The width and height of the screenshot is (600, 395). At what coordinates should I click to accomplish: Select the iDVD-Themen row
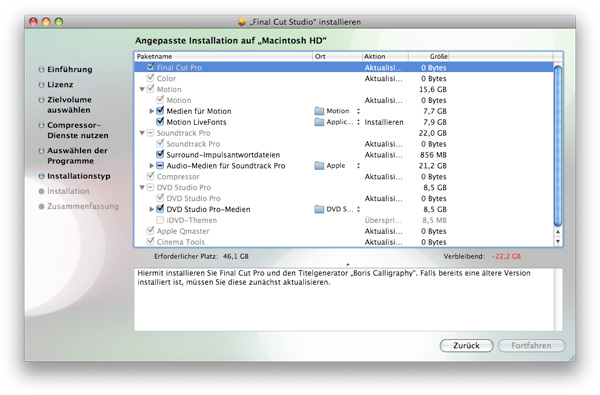click(344, 220)
